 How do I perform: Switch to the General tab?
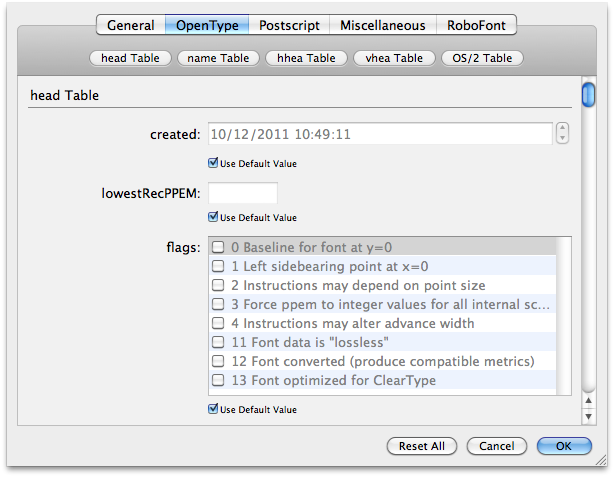point(131,25)
